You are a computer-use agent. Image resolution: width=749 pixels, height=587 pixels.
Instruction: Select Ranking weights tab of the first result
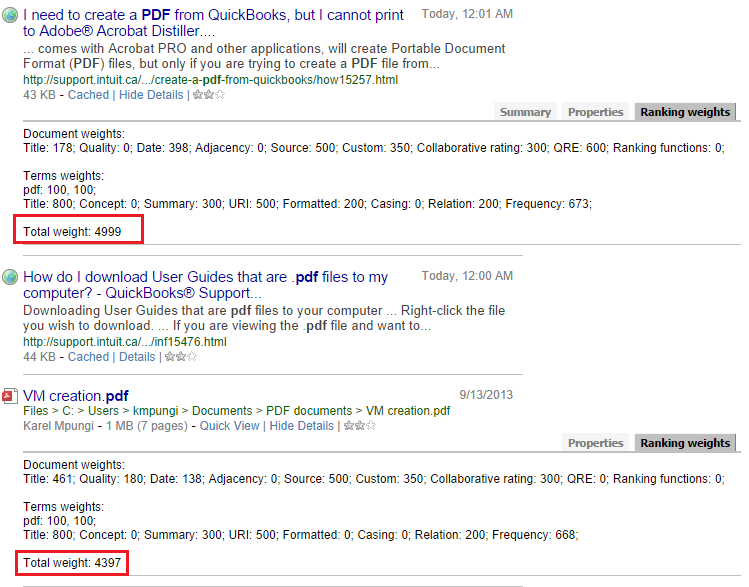[685, 111]
